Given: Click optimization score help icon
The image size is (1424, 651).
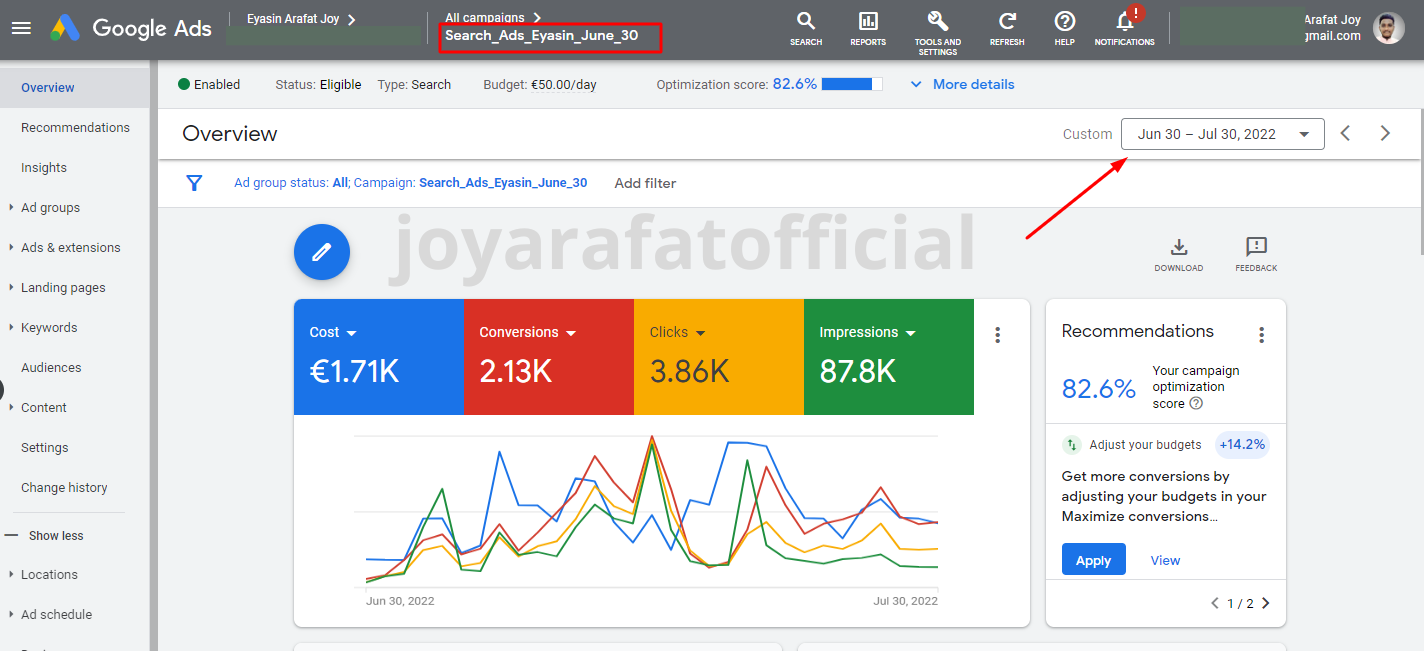Looking at the screenshot, I should [1196, 404].
